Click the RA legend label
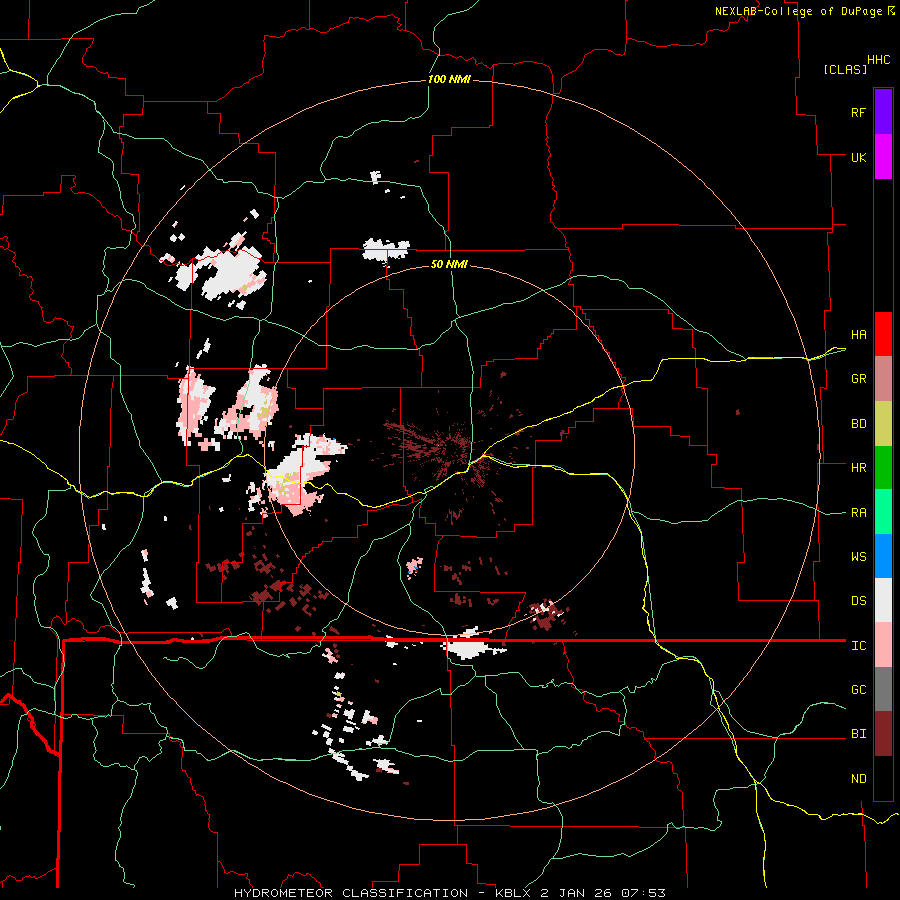Screen dimensions: 900x900 858,513
